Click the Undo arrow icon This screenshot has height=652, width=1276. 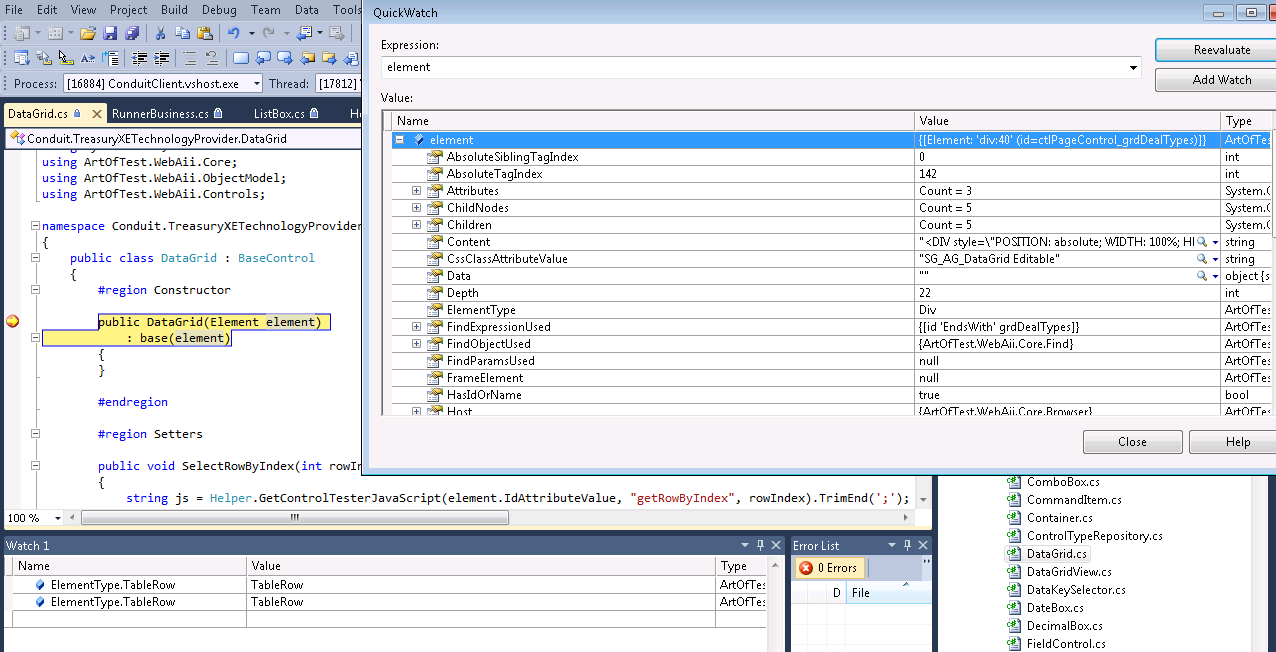point(232,33)
